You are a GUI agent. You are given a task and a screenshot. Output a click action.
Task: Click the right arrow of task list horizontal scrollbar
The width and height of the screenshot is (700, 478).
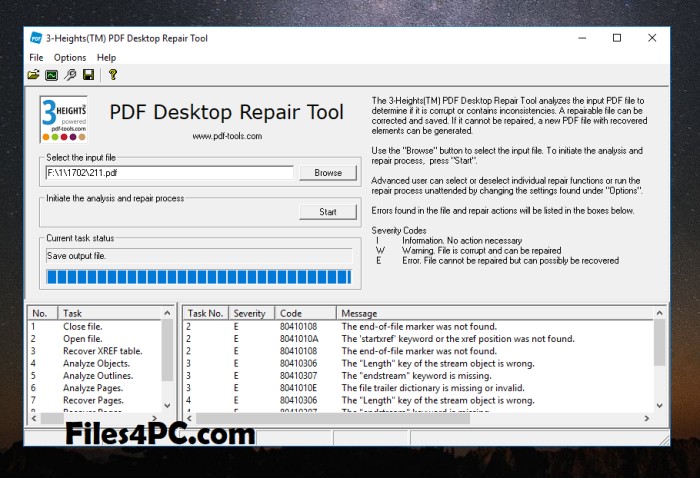pyautogui.click(x=154, y=418)
